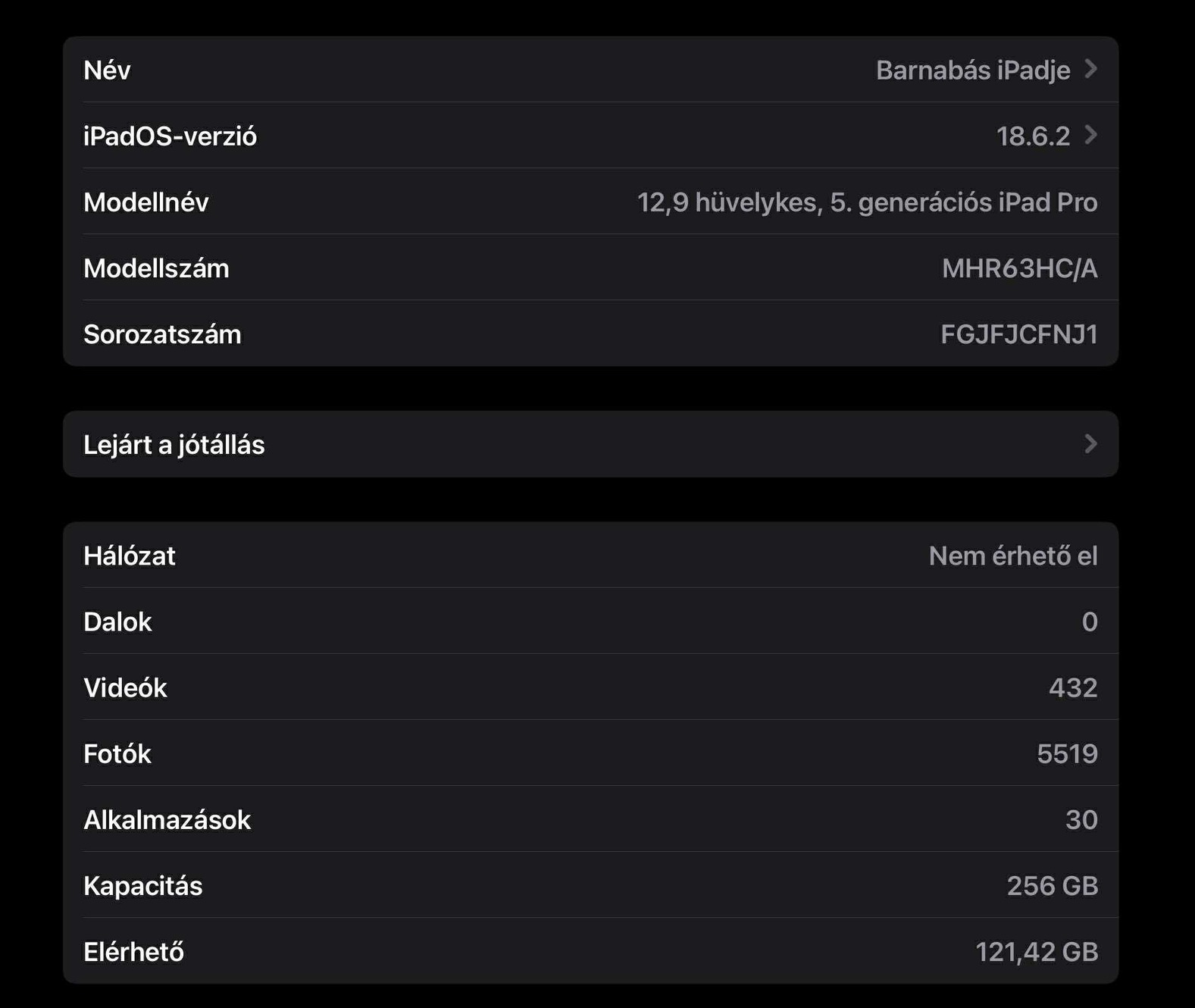Tap the Barnabás iPadje name text
1195x1008 pixels.
[x=973, y=70]
